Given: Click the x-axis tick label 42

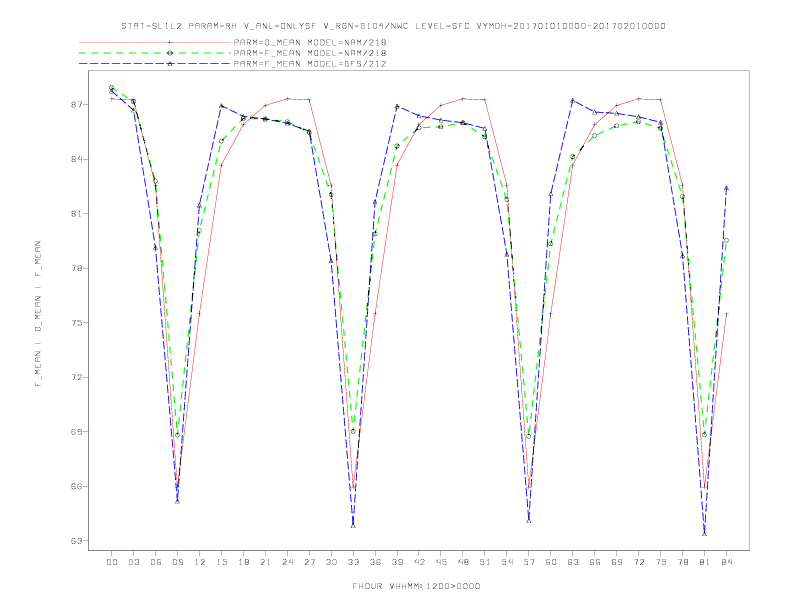Looking at the screenshot, I should click(419, 562).
